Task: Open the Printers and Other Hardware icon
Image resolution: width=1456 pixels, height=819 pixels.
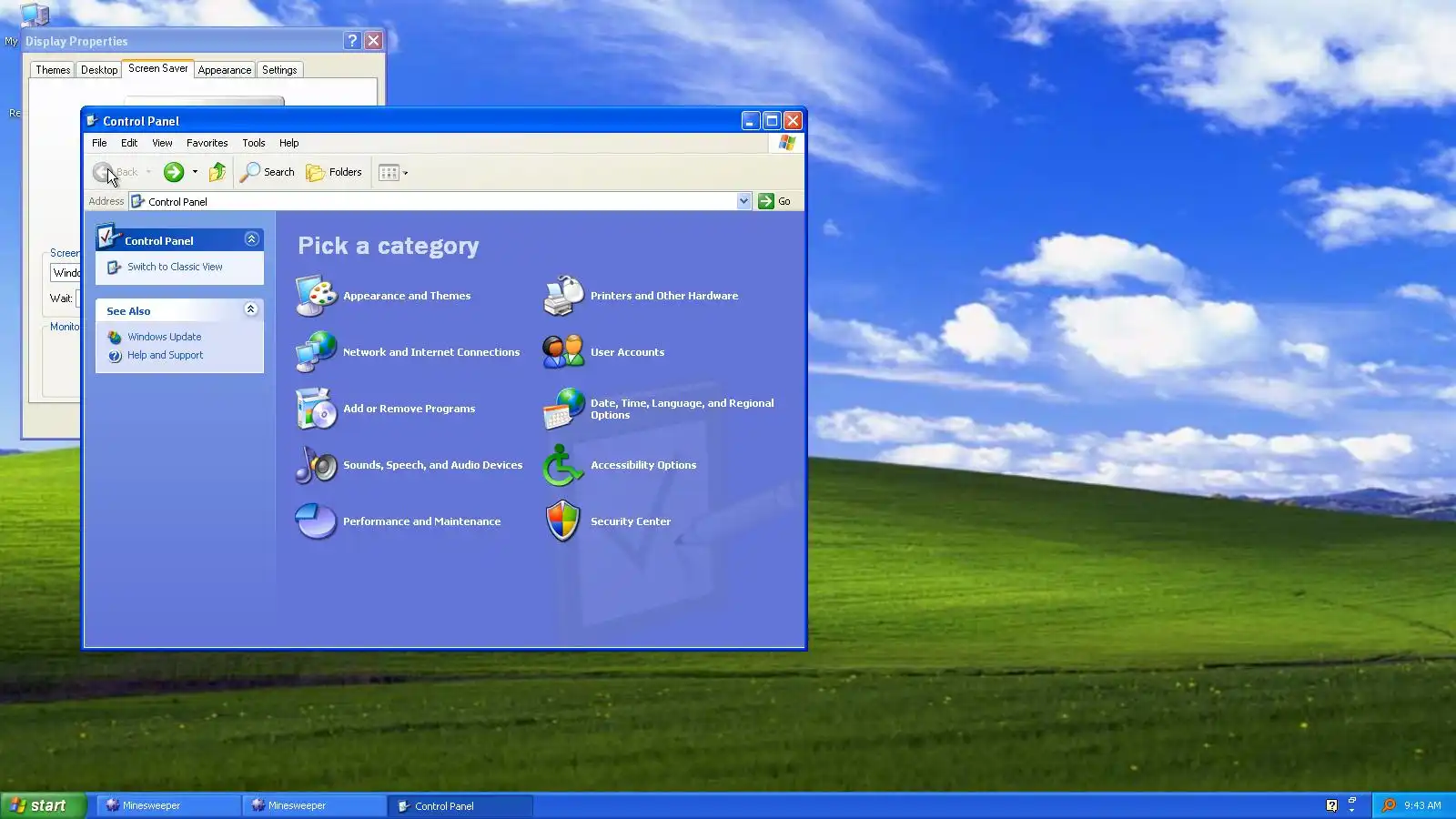Action: coord(564,296)
